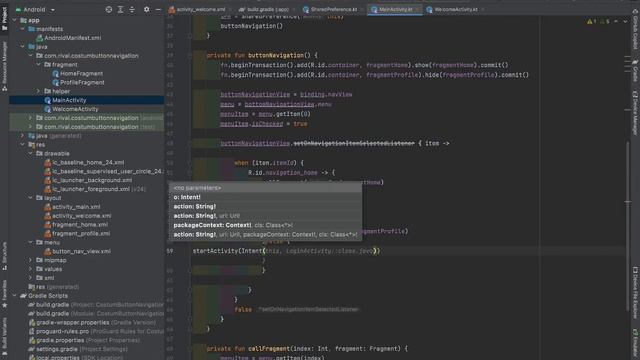Collapse the fragment package
The width and height of the screenshot is (640, 360).
point(38,64)
